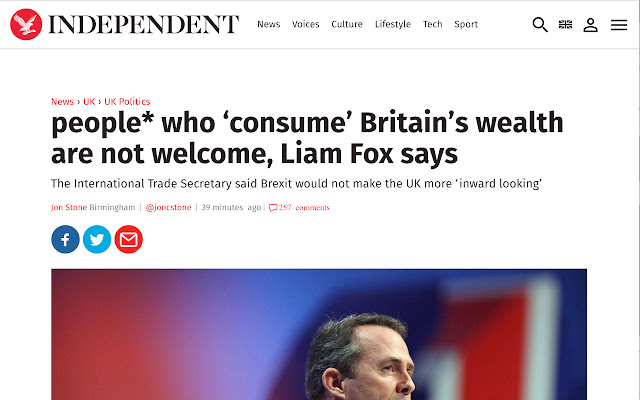Viewport: 640px width, 400px height.
Task: Open author Jon Stone's page
Action: (69, 207)
